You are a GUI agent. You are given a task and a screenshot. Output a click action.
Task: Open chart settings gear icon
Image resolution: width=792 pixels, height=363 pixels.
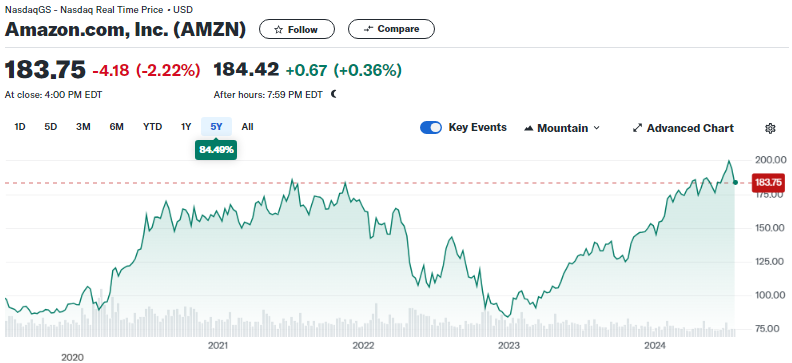tap(770, 128)
